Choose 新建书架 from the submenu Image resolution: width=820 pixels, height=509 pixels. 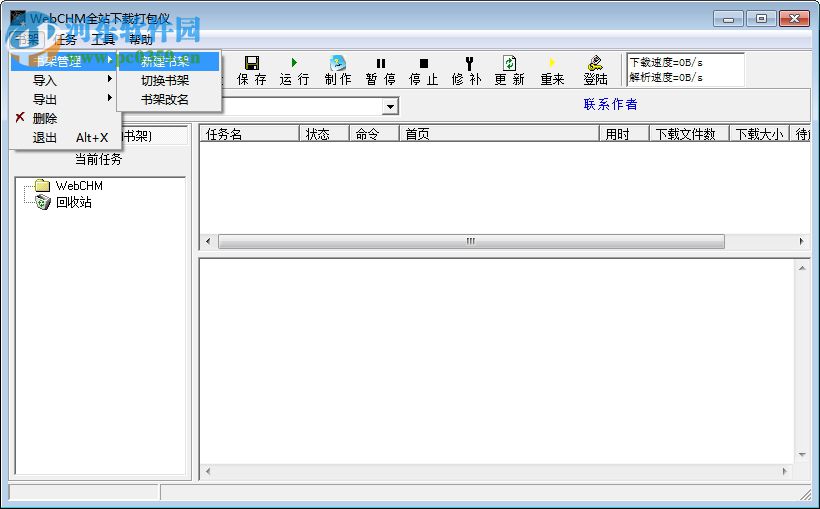tap(169, 62)
